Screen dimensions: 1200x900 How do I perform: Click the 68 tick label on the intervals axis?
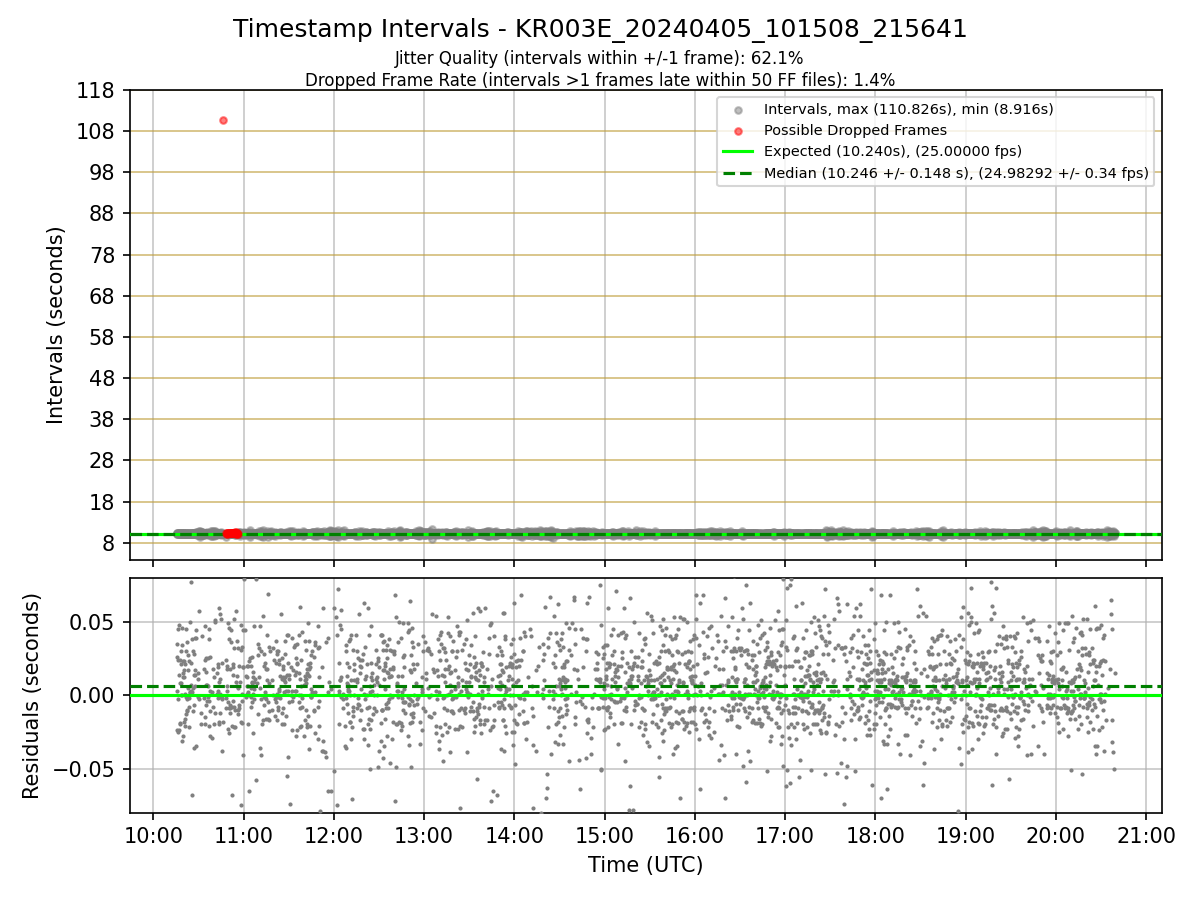point(104,296)
